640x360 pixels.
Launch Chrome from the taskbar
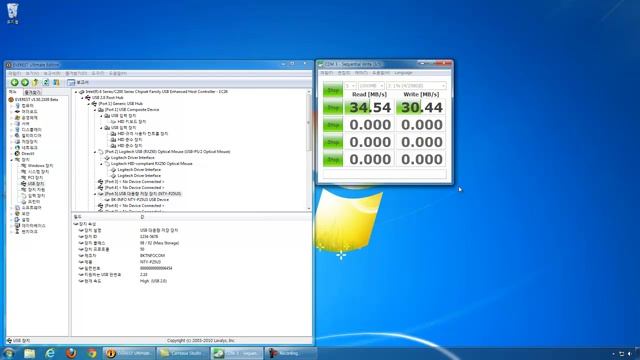pyautogui.click(x=91, y=353)
